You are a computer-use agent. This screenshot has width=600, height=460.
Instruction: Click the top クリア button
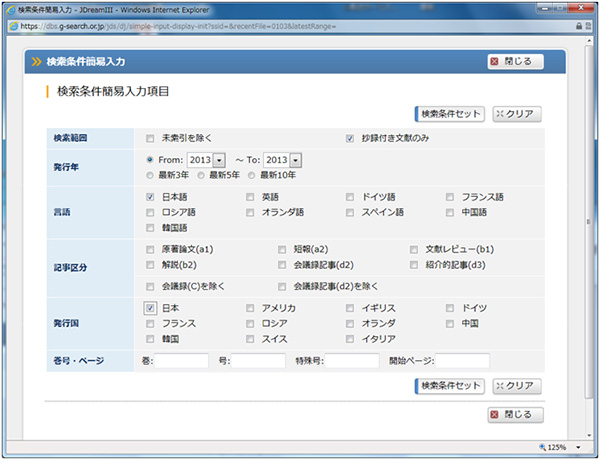click(x=517, y=114)
